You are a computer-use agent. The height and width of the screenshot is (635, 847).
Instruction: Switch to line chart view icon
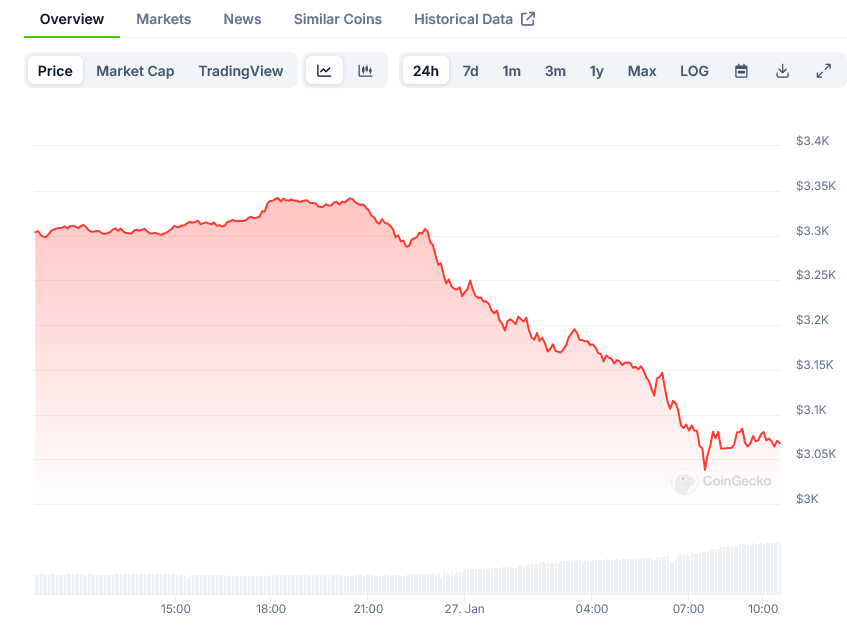click(324, 71)
